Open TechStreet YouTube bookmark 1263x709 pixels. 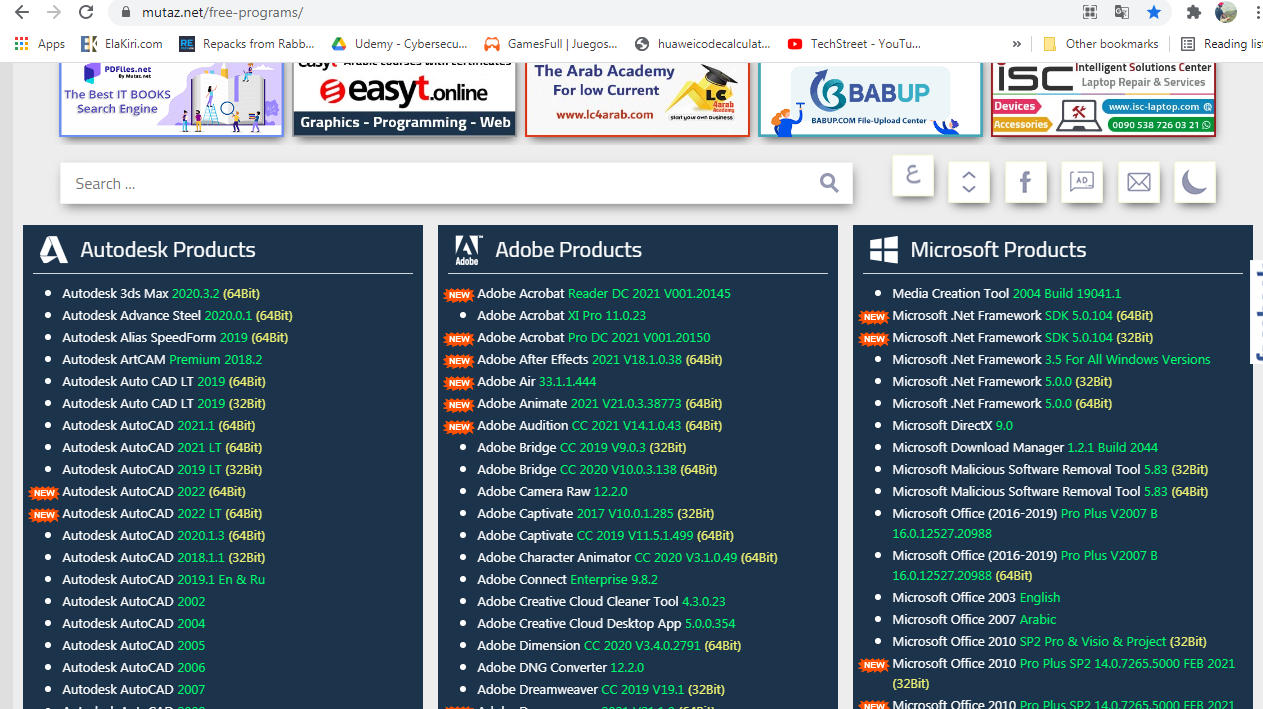(854, 44)
